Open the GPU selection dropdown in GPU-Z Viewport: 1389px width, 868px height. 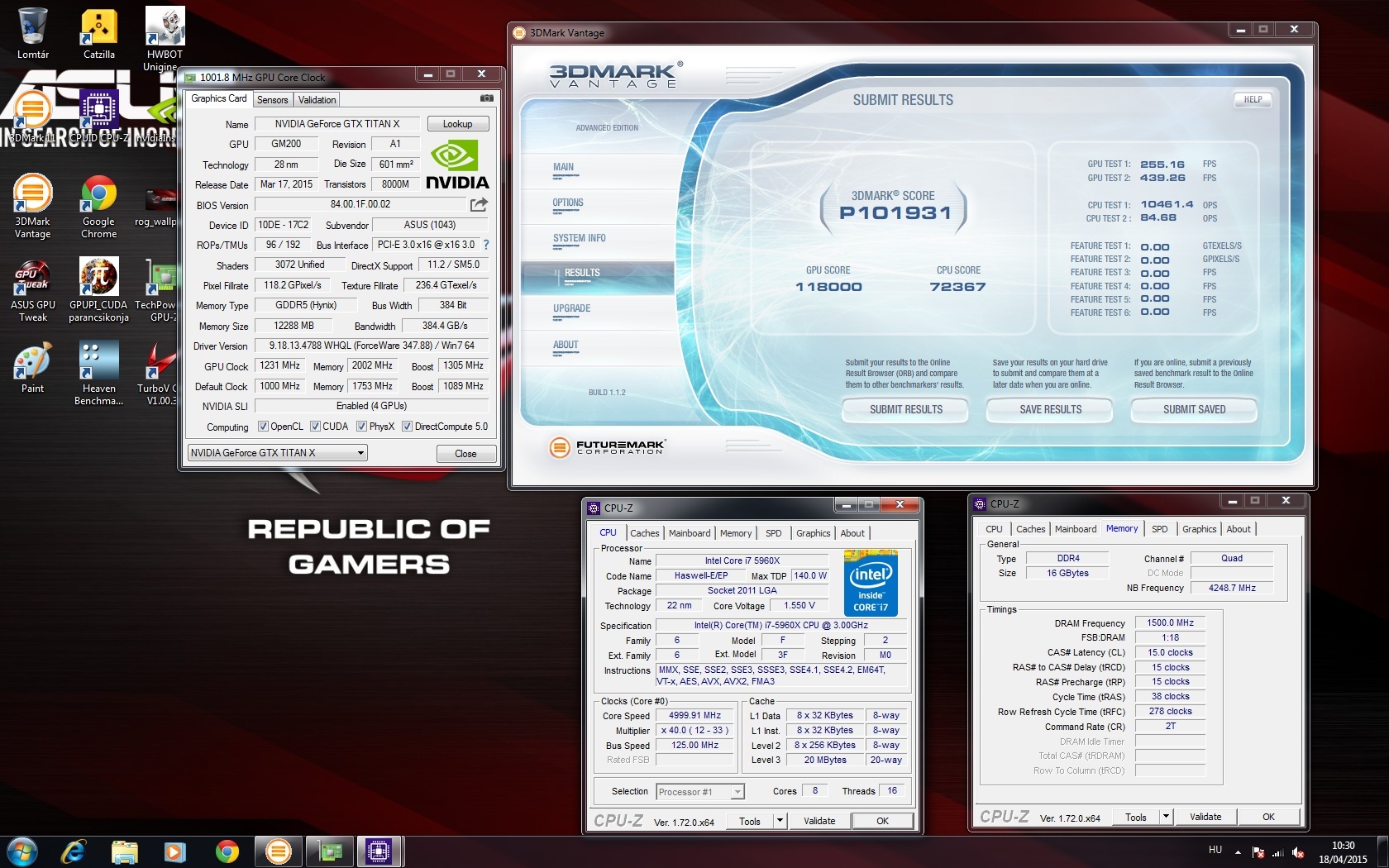[x=277, y=453]
